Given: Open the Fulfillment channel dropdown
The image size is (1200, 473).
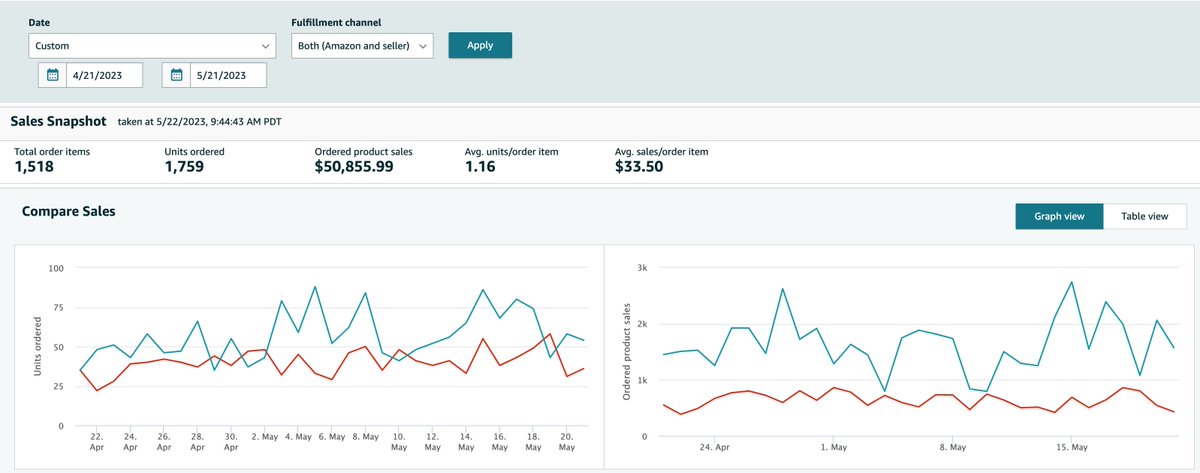Looking at the screenshot, I should click(362, 46).
